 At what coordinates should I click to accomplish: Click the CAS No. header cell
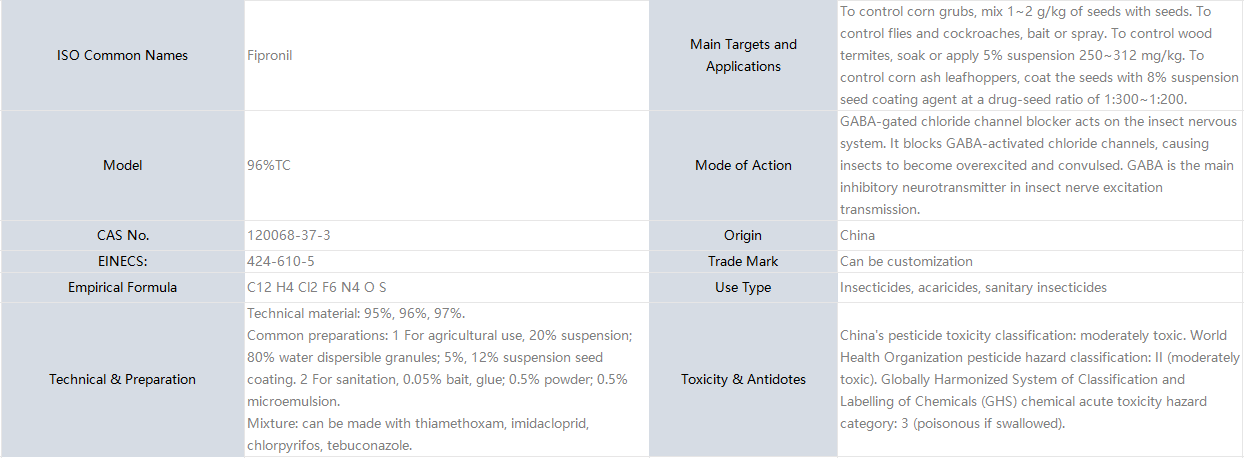(x=122, y=235)
